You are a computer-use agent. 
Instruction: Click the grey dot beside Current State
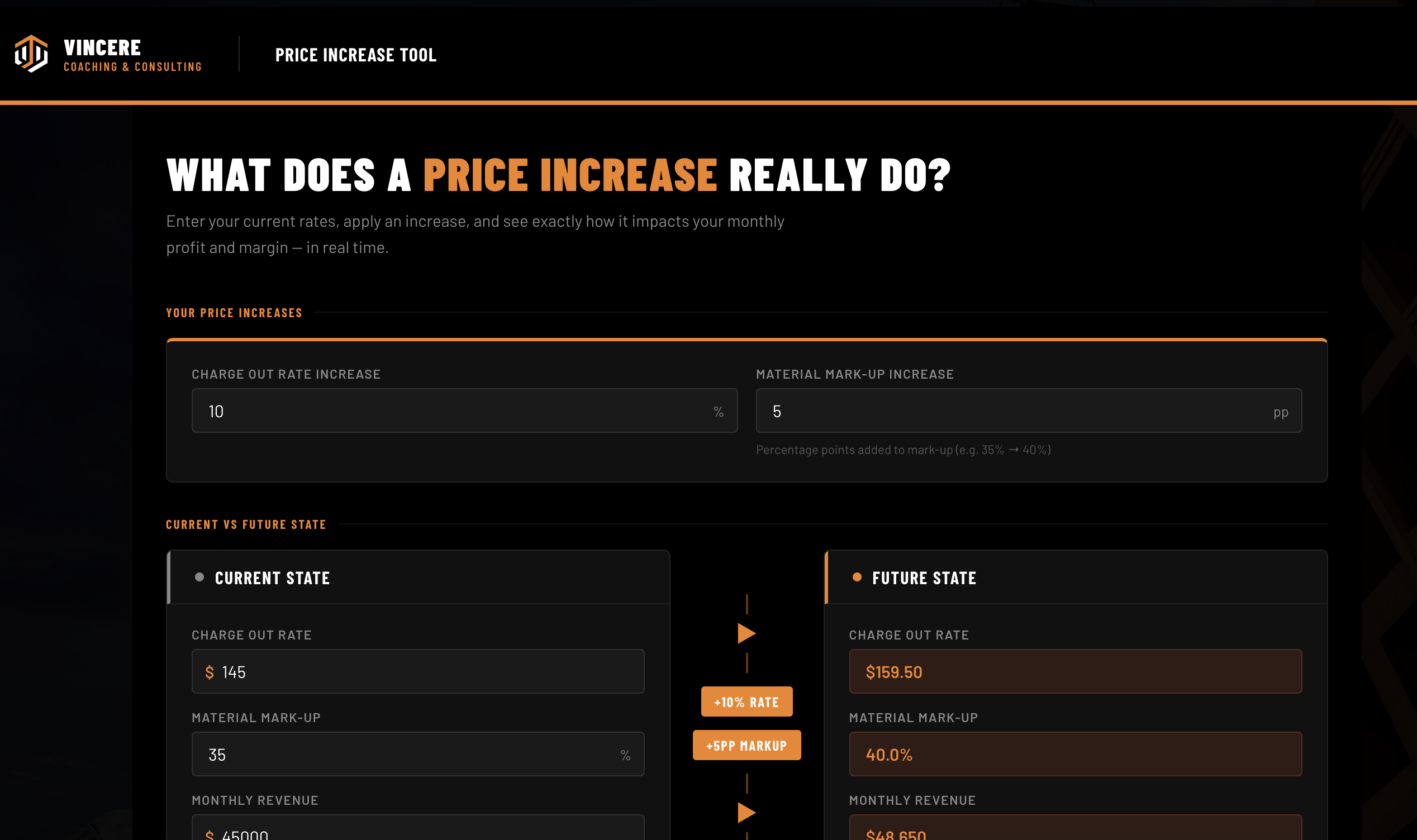[x=199, y=577]
